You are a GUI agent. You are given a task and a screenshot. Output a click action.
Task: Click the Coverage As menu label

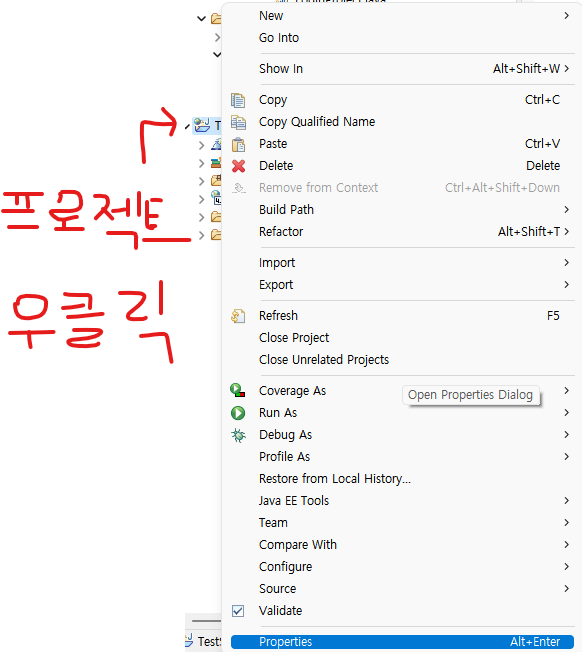292,391
